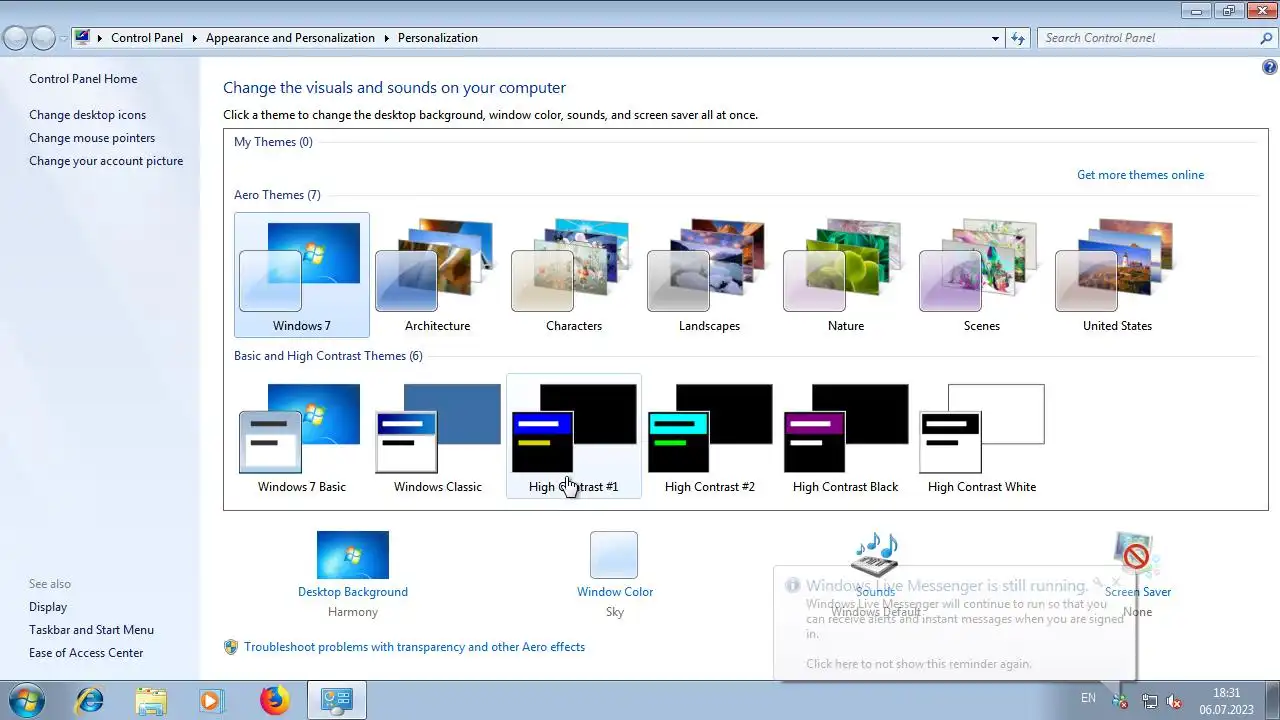Select the High Contrast Black theme

pyautogui.click(x=845, y=436)
